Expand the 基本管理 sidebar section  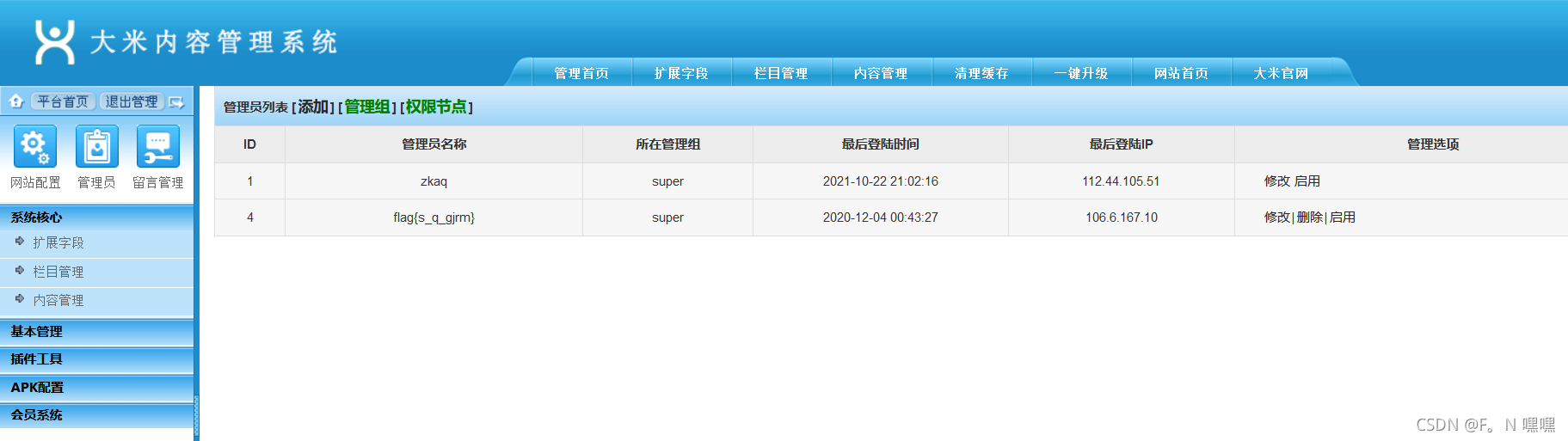tap(96, 331)
